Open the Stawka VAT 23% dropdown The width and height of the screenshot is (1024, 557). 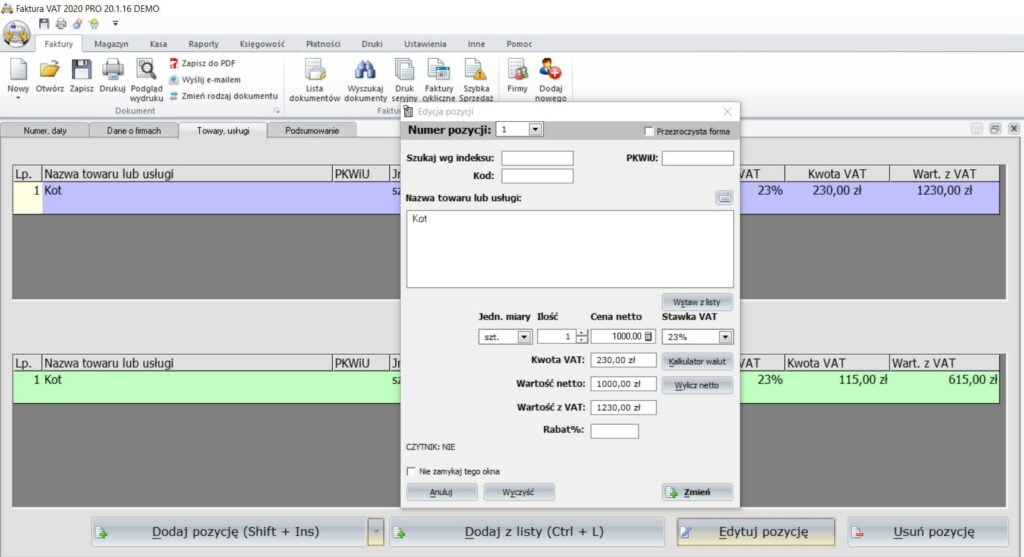click(725, 337)
